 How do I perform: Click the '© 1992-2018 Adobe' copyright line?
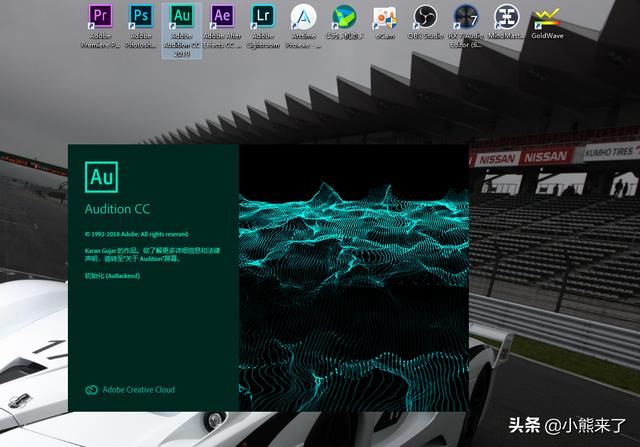137,234
